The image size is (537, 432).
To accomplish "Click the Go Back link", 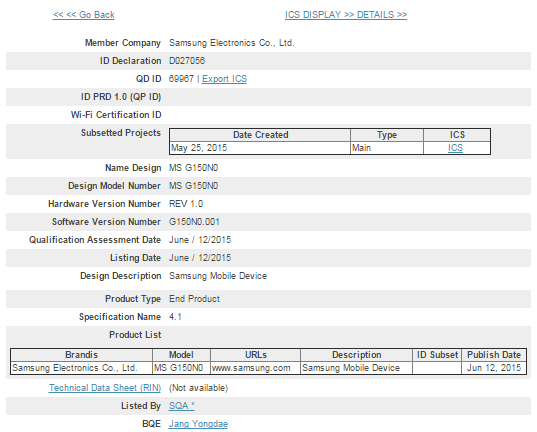I will (x=84, y=15).
